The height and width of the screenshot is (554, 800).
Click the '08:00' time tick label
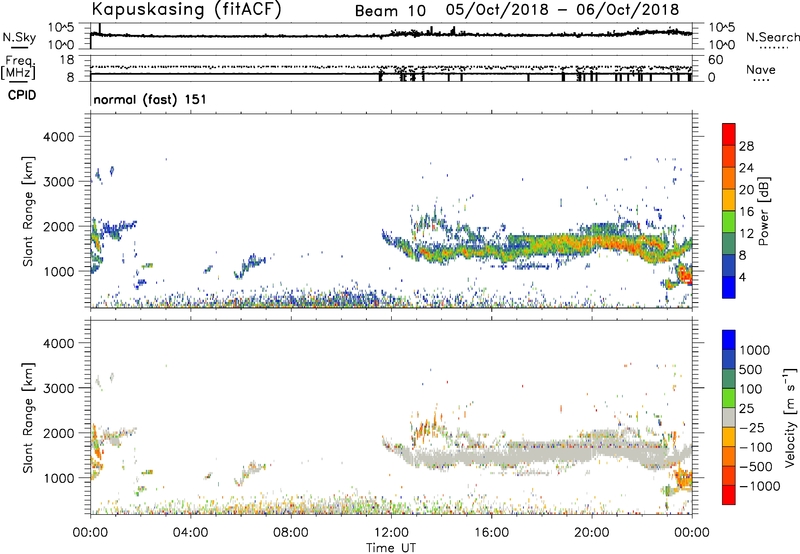291,533
